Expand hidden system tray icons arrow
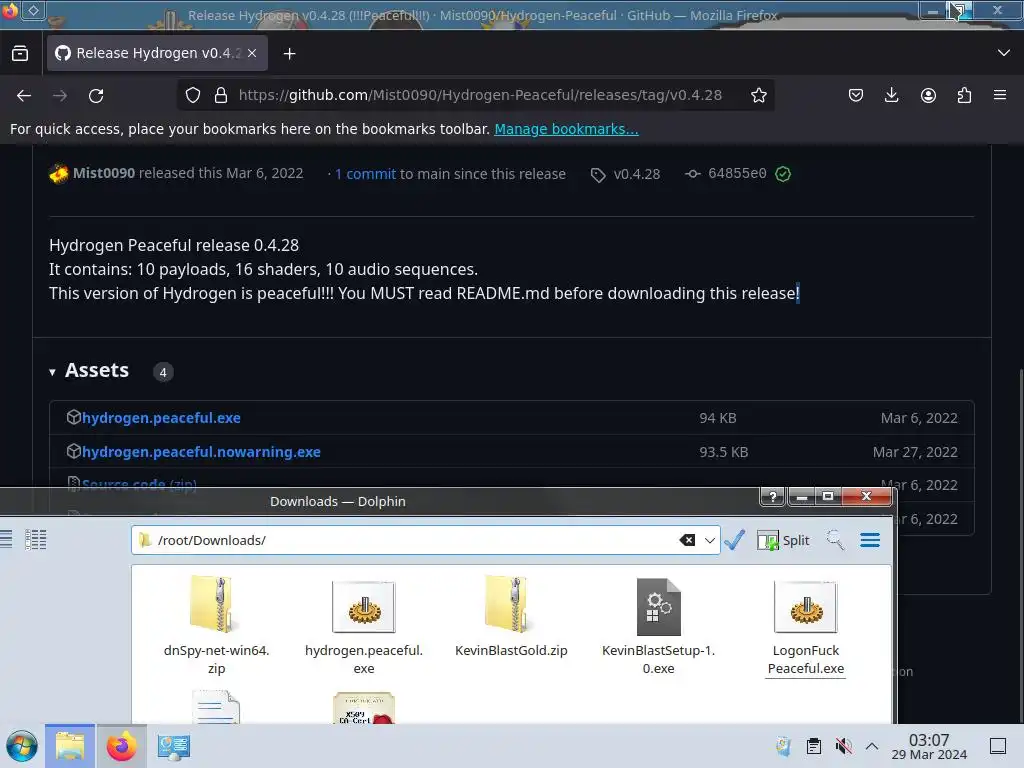1024x768 pixels. pyautogui.click(x=872, y=746)
